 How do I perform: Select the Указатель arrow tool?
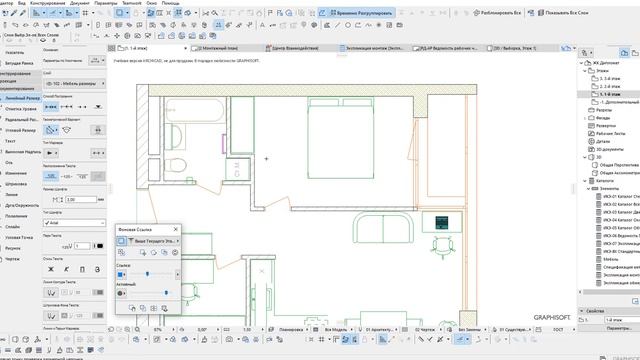coord(15,53)
